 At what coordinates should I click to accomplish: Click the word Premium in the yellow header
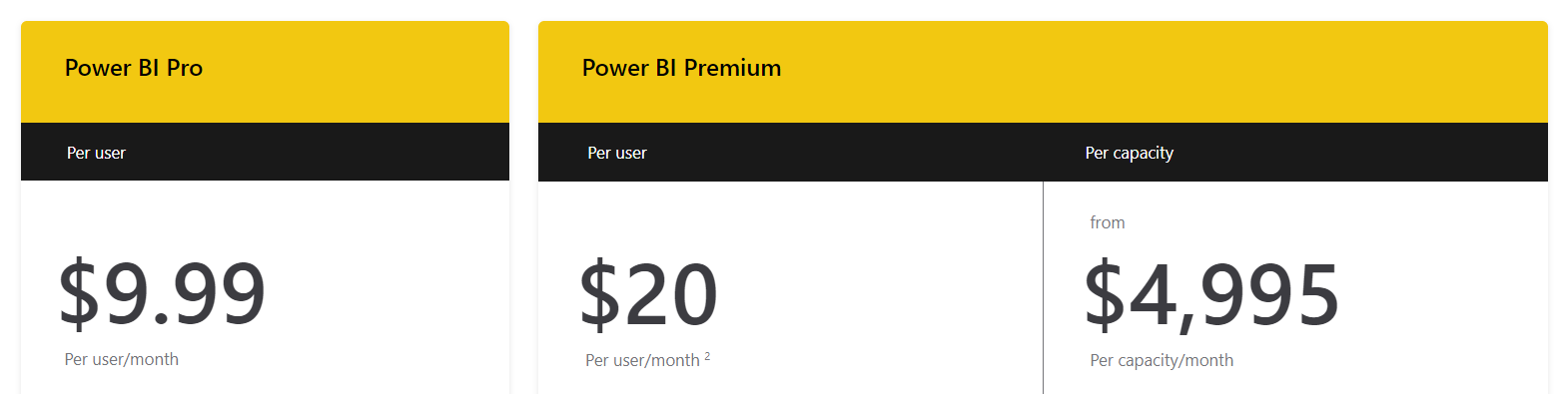pos(733,68)
